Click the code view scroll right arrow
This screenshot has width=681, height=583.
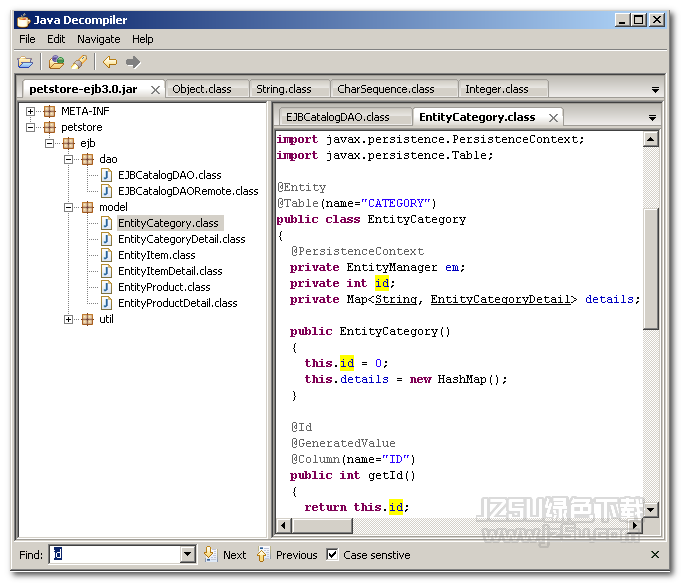pos(635,526)
